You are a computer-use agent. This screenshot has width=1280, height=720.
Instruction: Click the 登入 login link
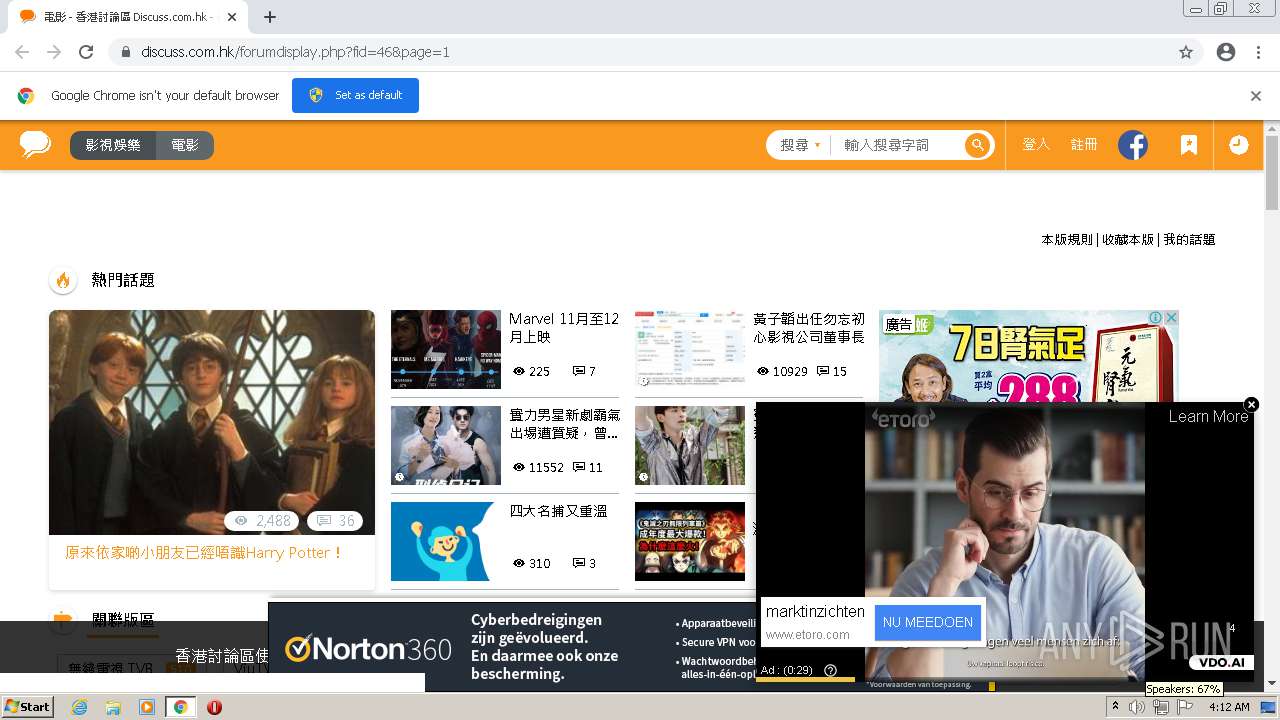click(1036, 145)
